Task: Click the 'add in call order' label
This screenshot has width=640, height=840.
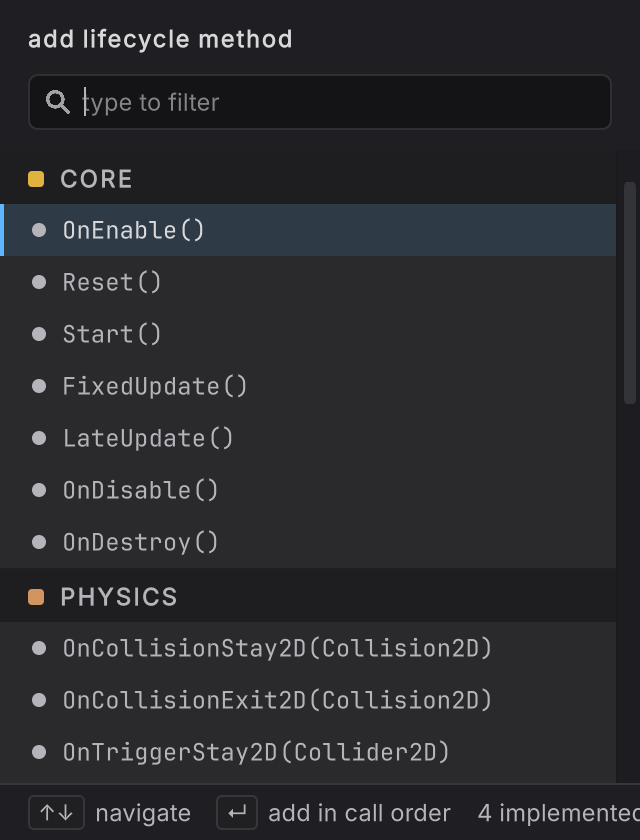Action: pyautogui.click(x=359, y=813)
